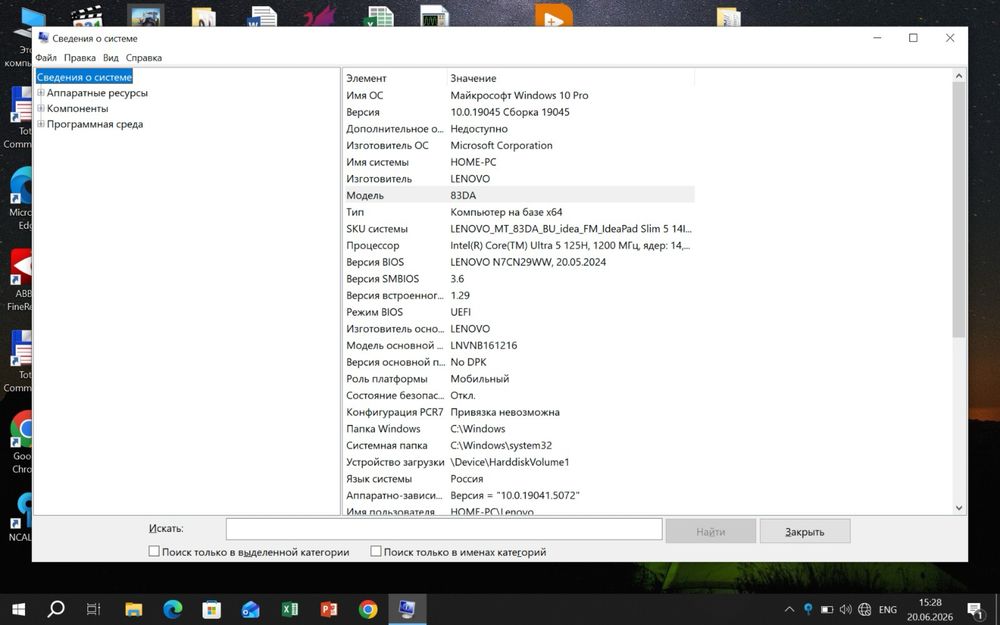Select the Версия BIOS row
The width and height of the screenshot is (1000, 625).
(x=518, y=262)
